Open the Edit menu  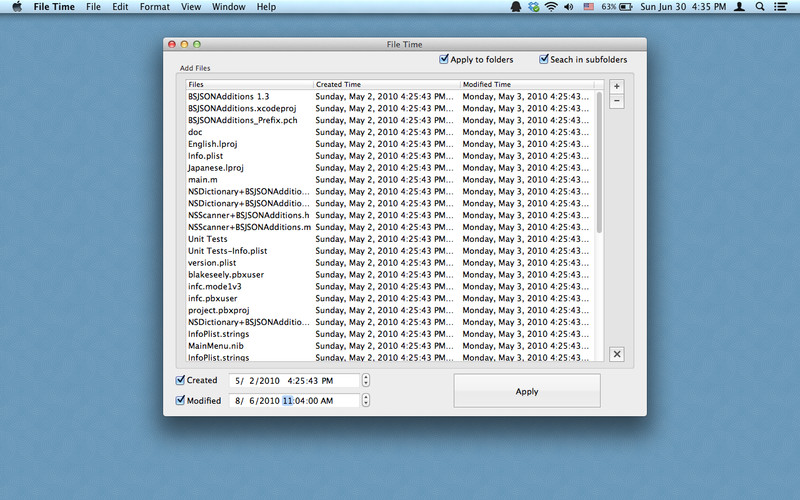[x=120, y=7]
